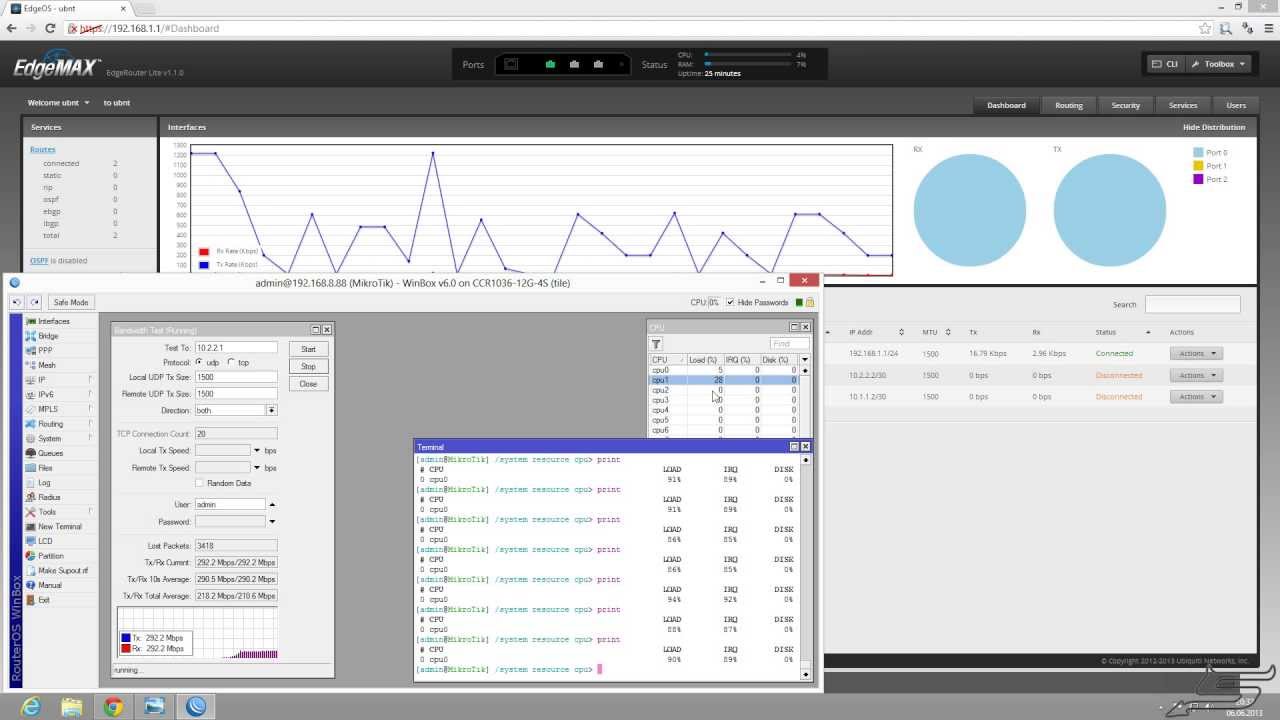Collapse the User field arrow
Viewport: 1280px width, 720px height.
pos(272,504)
